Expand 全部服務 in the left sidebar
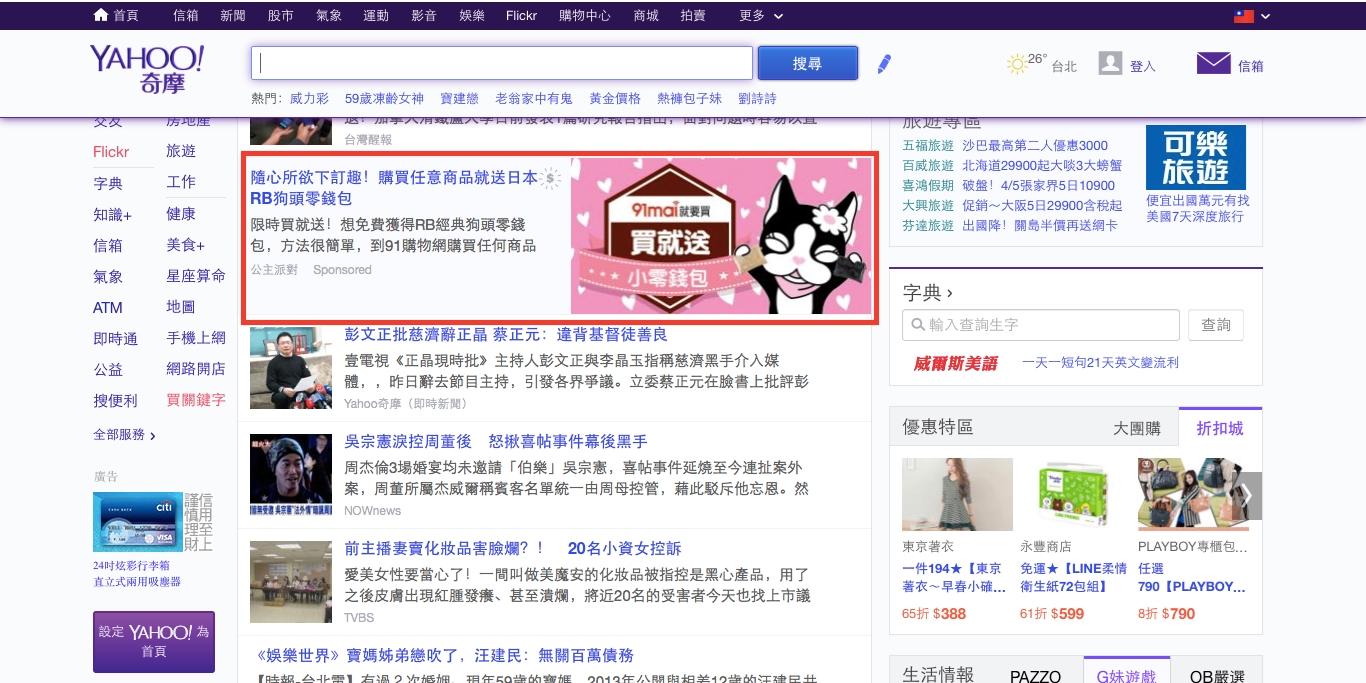Screen dimensions: 1366x683 (124, 435)
